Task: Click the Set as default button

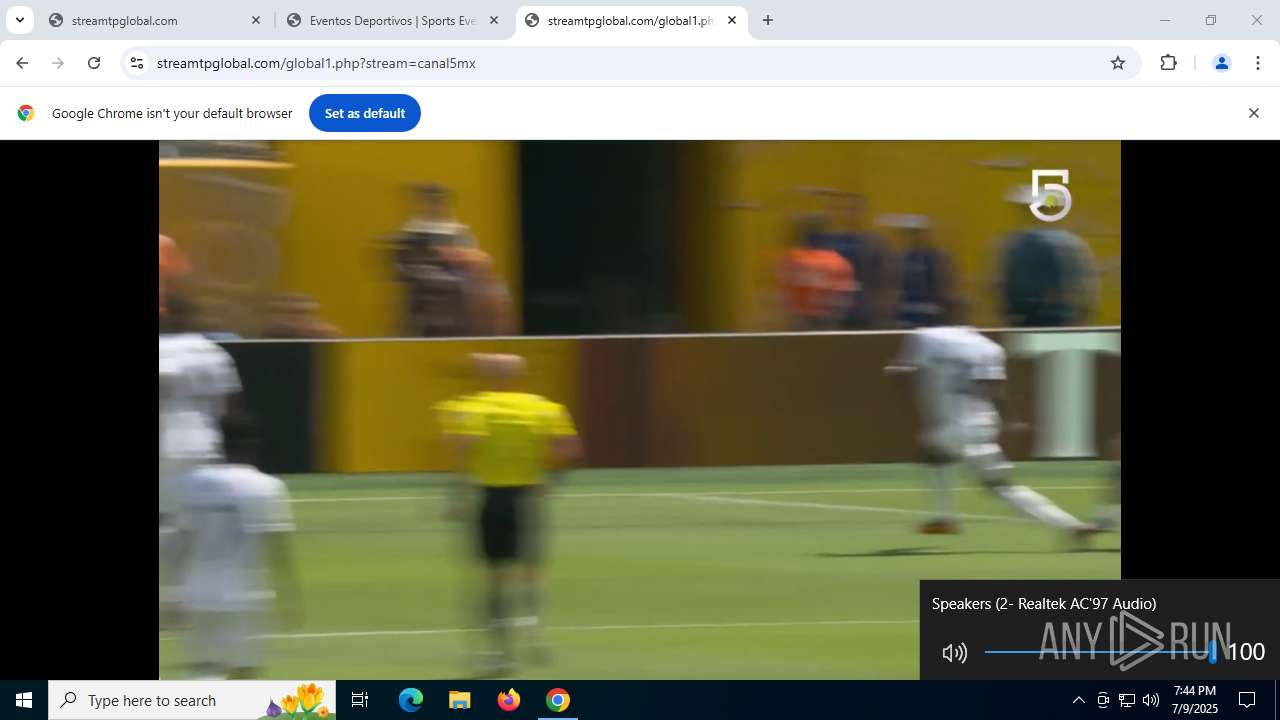Action: point(365,113)
